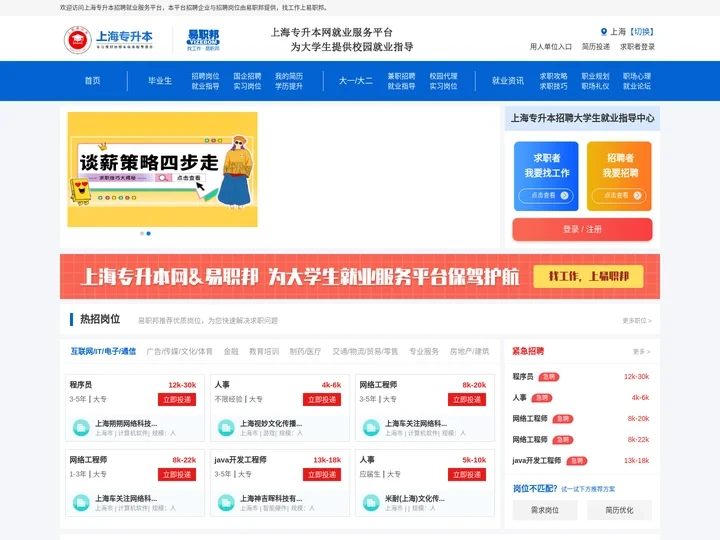The height and width of the screenshot is (540, 720).
Task: Click the 简历优化 button
Action: click(619, 510)
